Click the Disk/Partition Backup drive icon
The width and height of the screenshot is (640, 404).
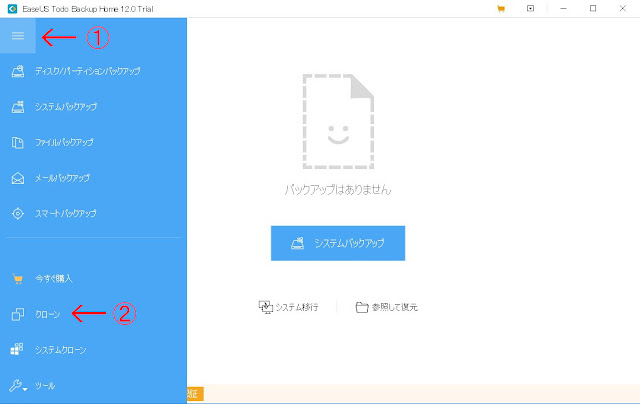point(18,71)
